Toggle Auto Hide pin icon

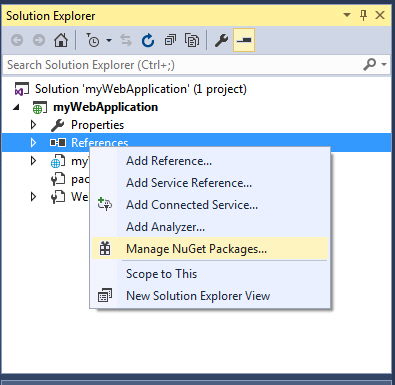pyautogui.click(x=363, y=15)
